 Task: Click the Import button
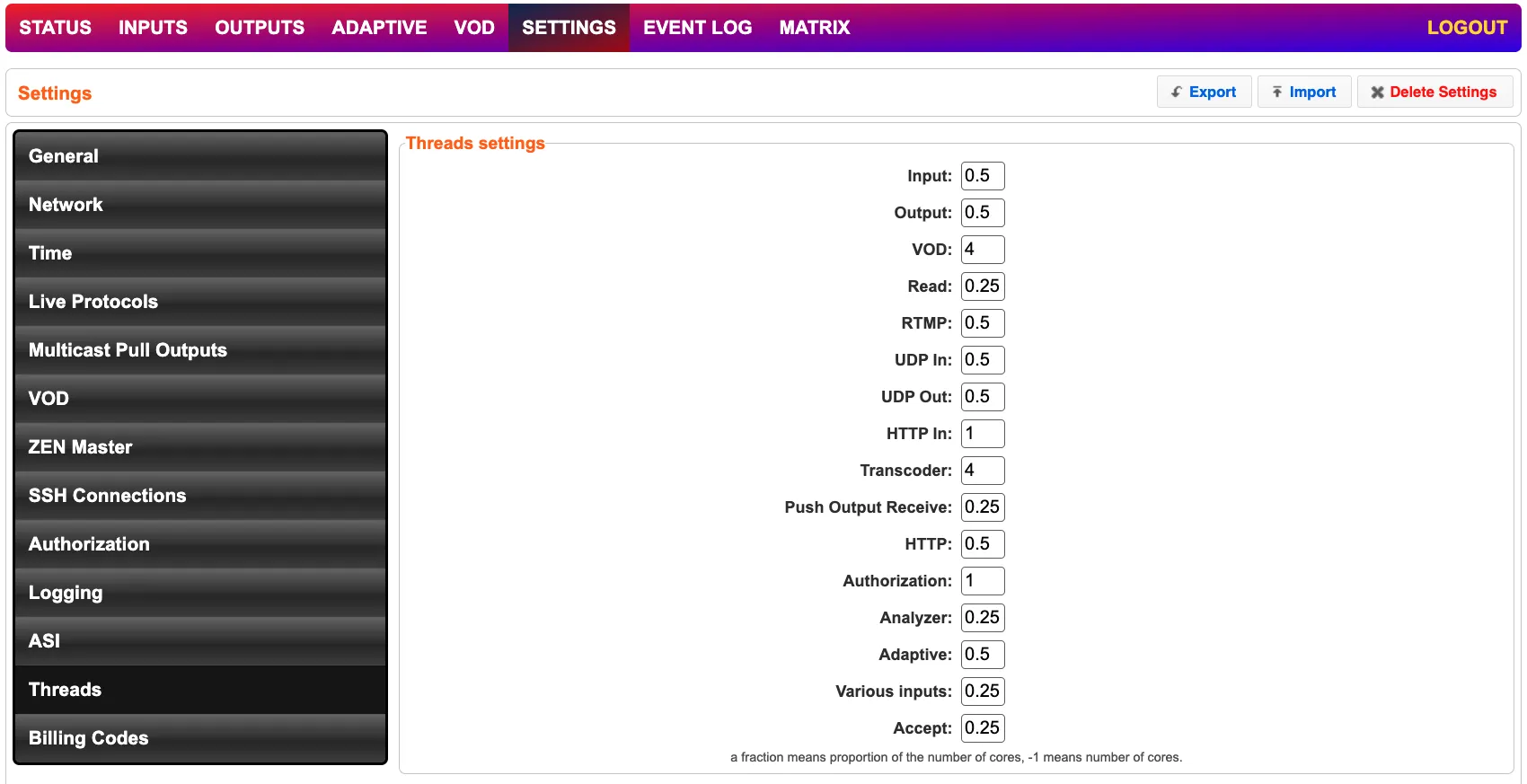click(x=1304, y=92)
